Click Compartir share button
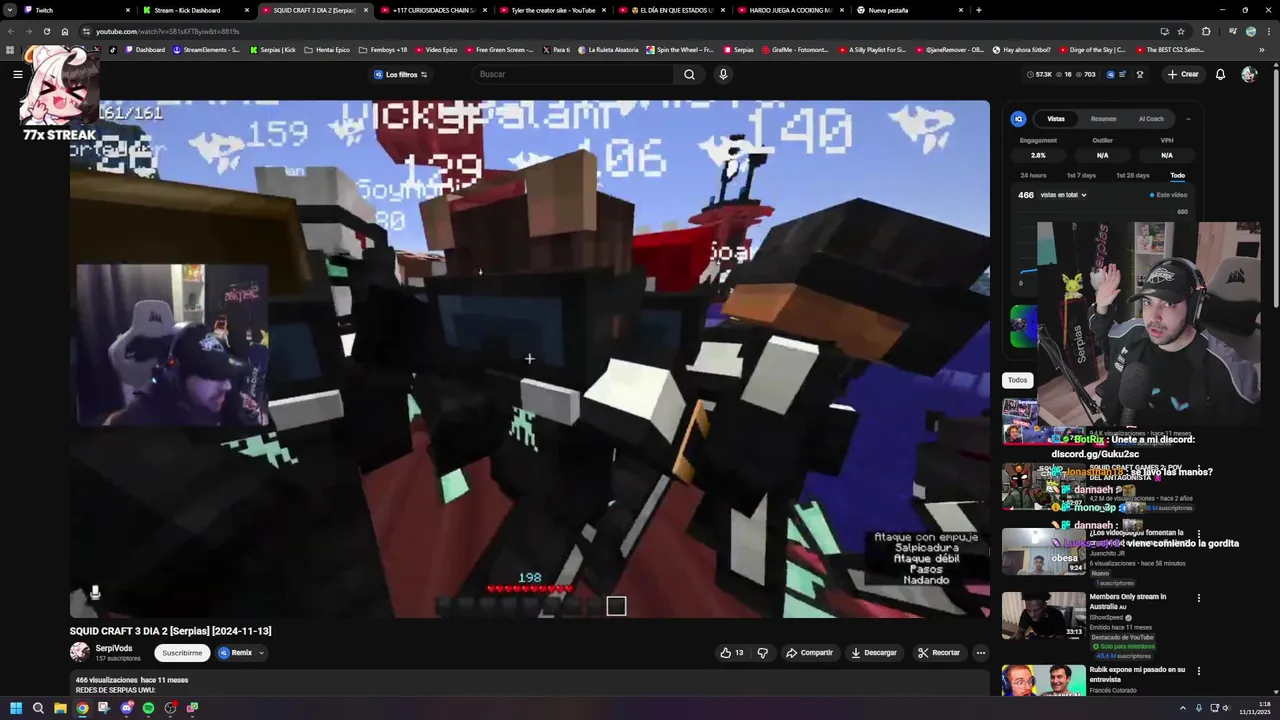 coord(809,653)
